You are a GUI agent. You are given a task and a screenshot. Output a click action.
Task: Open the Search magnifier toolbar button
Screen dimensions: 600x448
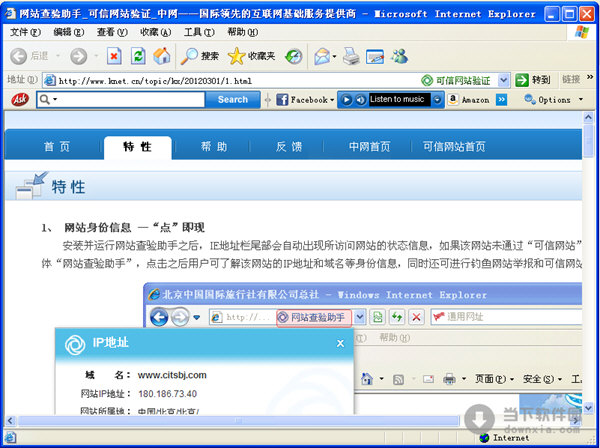click(x=199, y=56)
